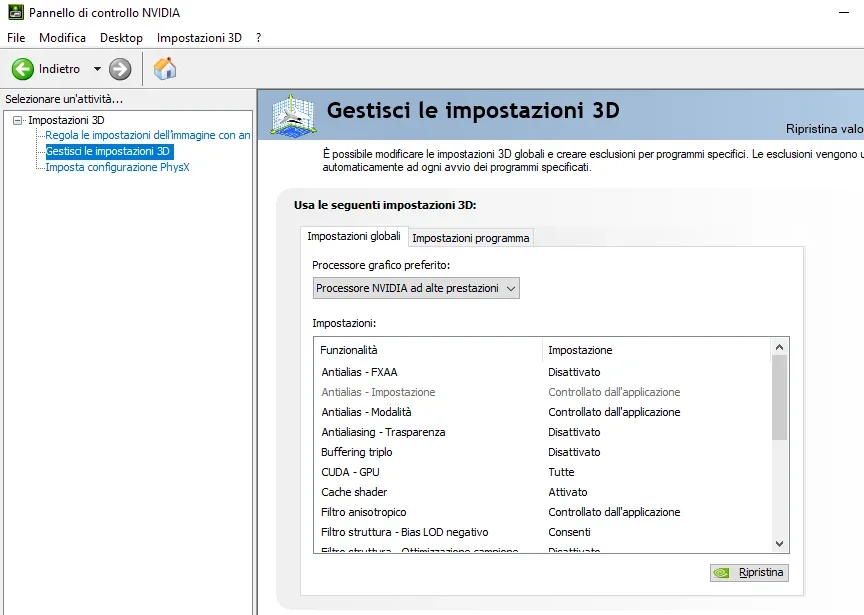Click the Funzionalità column header
Screen dimensions: 864x615
coord(428,350)
